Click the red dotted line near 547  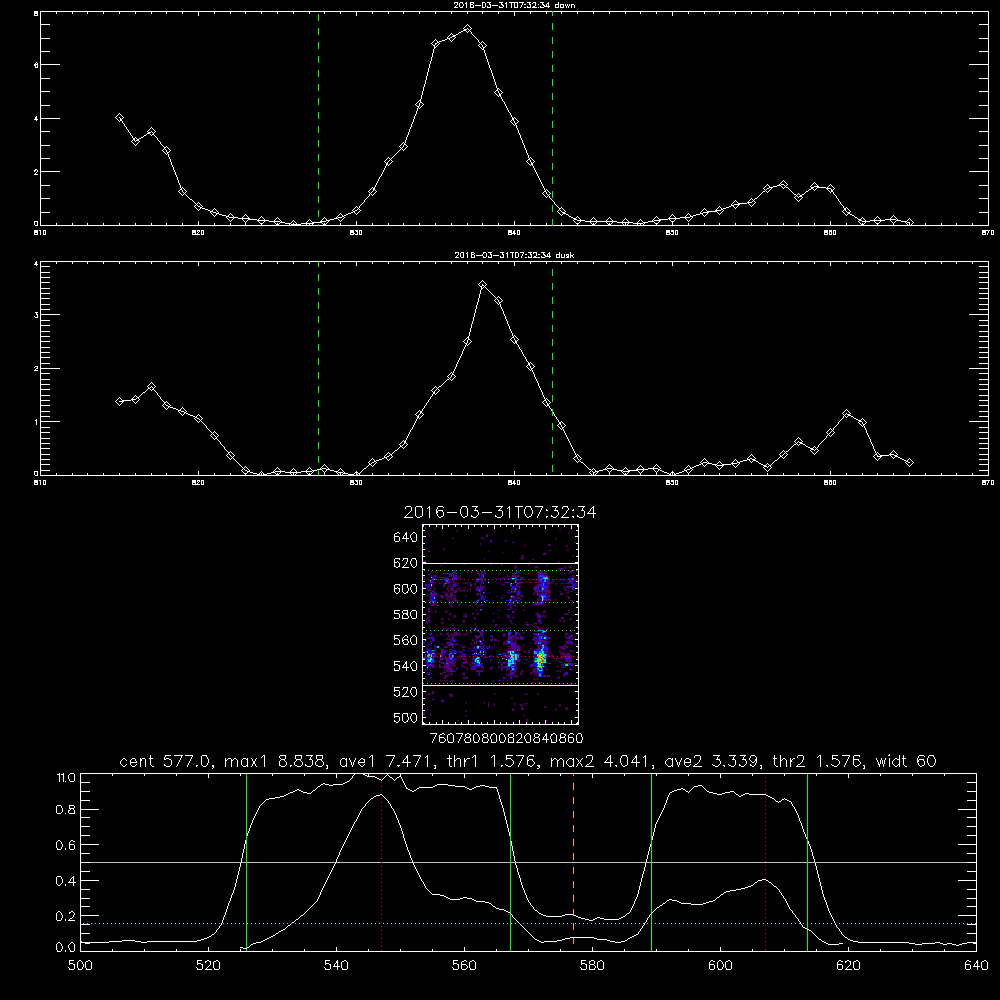tap(381, 860)
